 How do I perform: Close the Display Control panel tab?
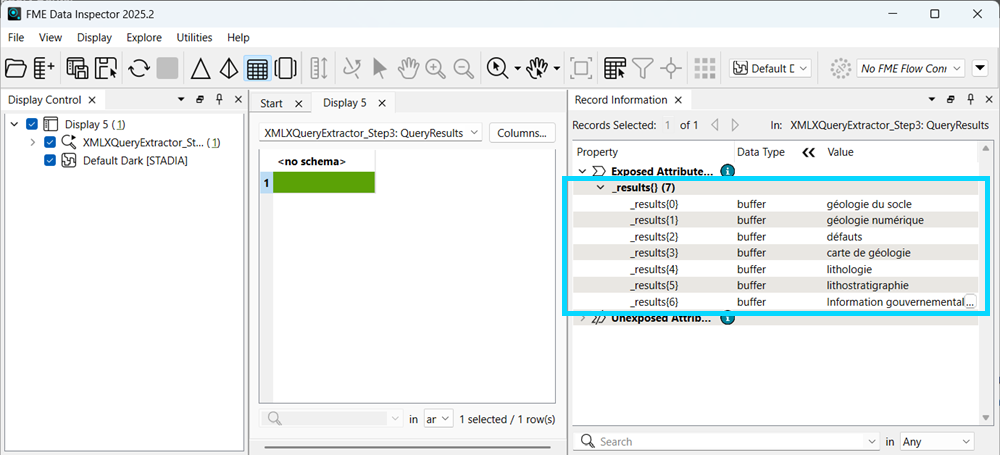click(x=92, y=100)
